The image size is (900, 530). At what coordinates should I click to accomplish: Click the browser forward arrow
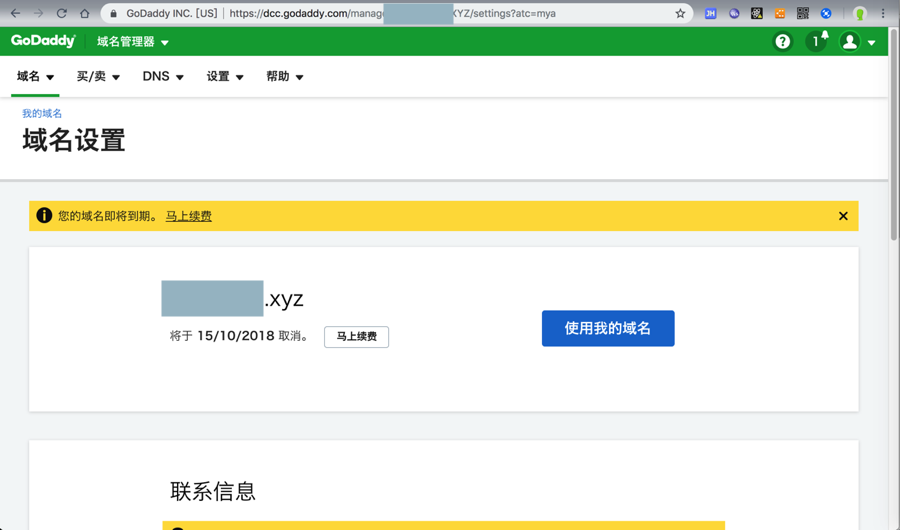tap(38, 13)
